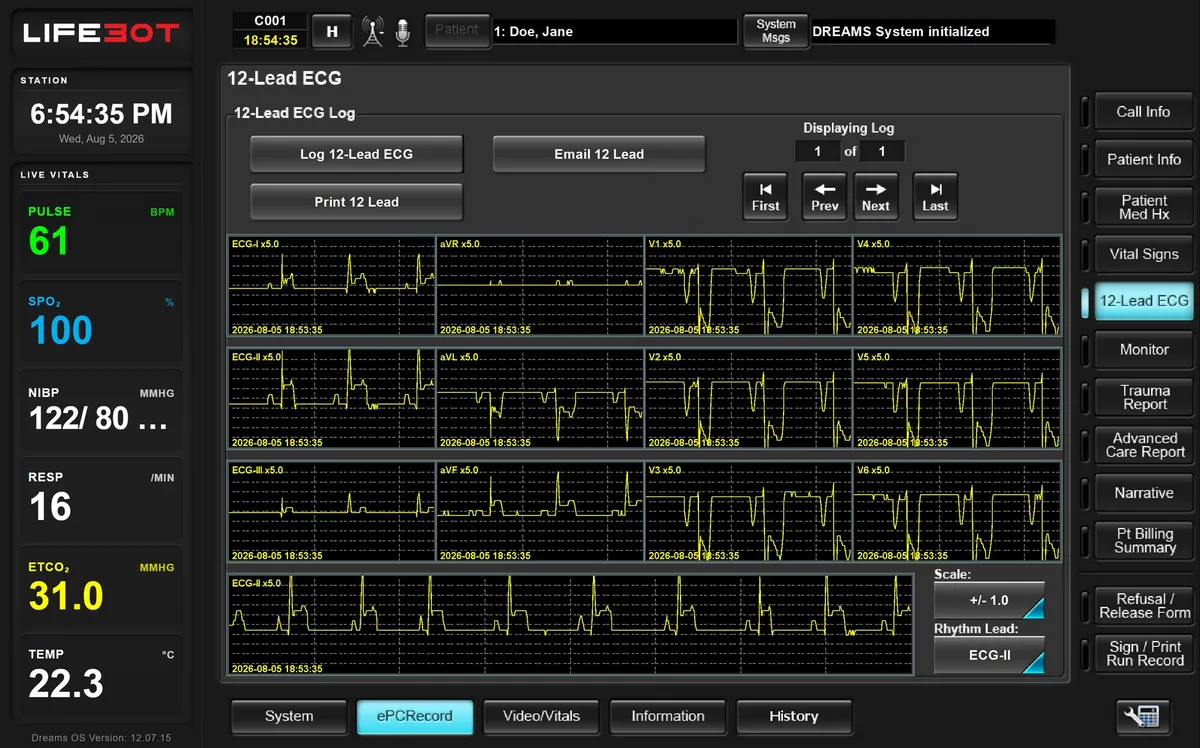Click the C001 unit identifier
This screenshot has height=748, width=1200.
[270, 21]
